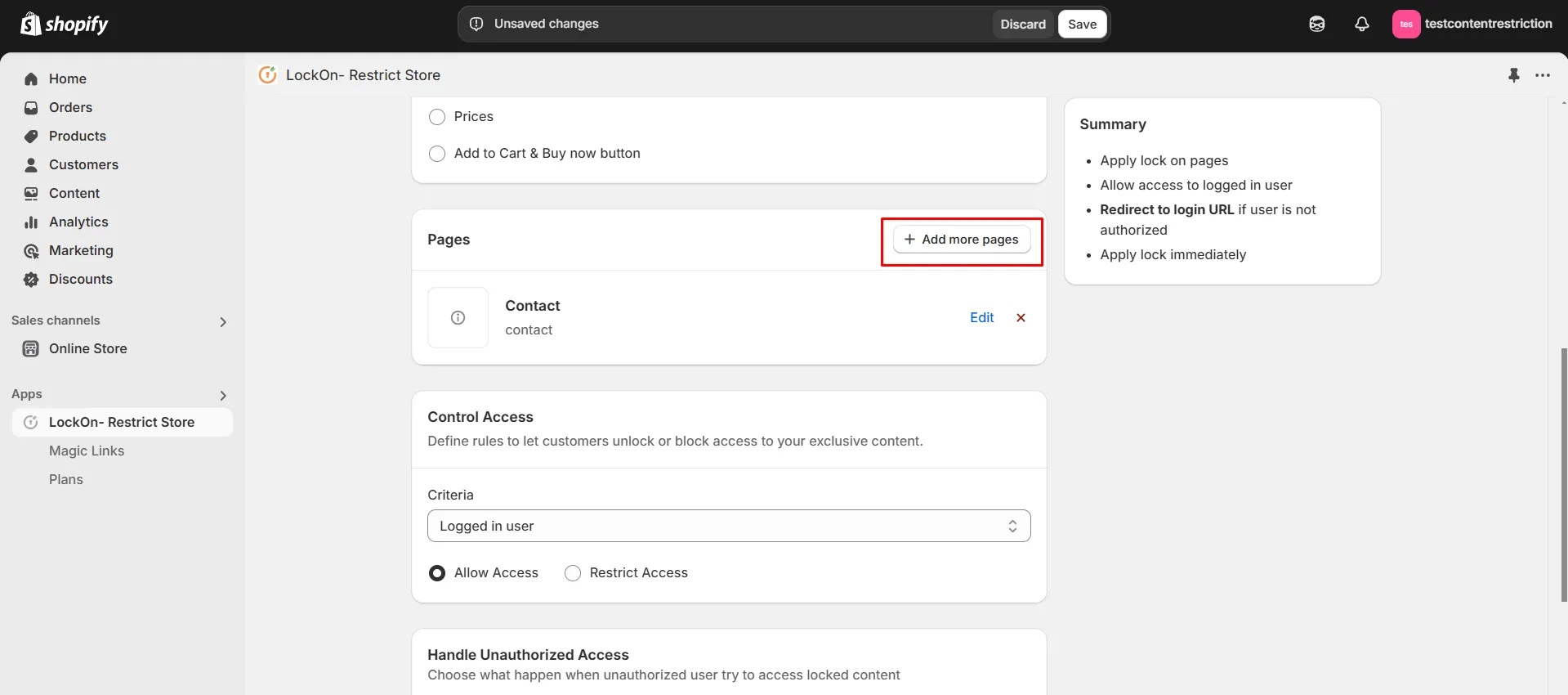1568x695 pixels.
Task: Click the Contact page info thumbnail
Action: coord(458,317)
